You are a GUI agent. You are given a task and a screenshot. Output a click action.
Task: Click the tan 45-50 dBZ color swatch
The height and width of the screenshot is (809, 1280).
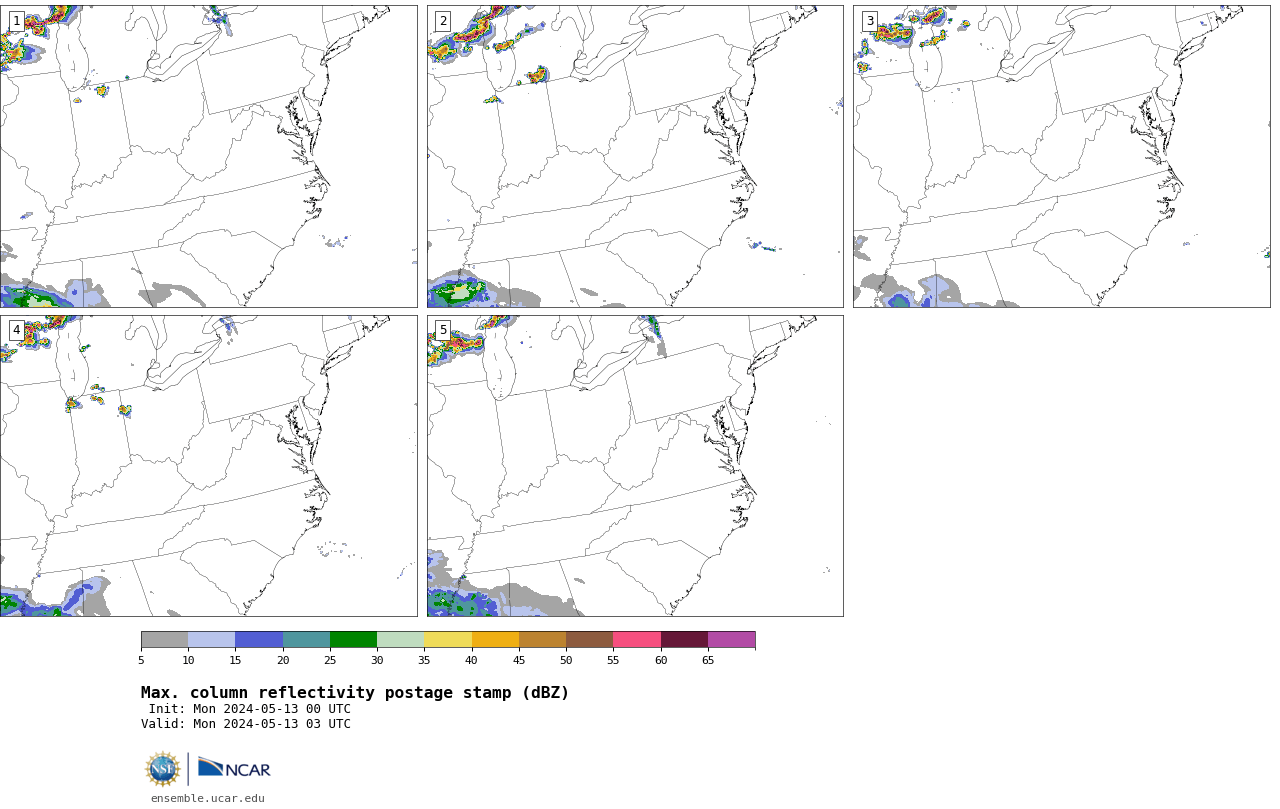click(x=542, y=640)
